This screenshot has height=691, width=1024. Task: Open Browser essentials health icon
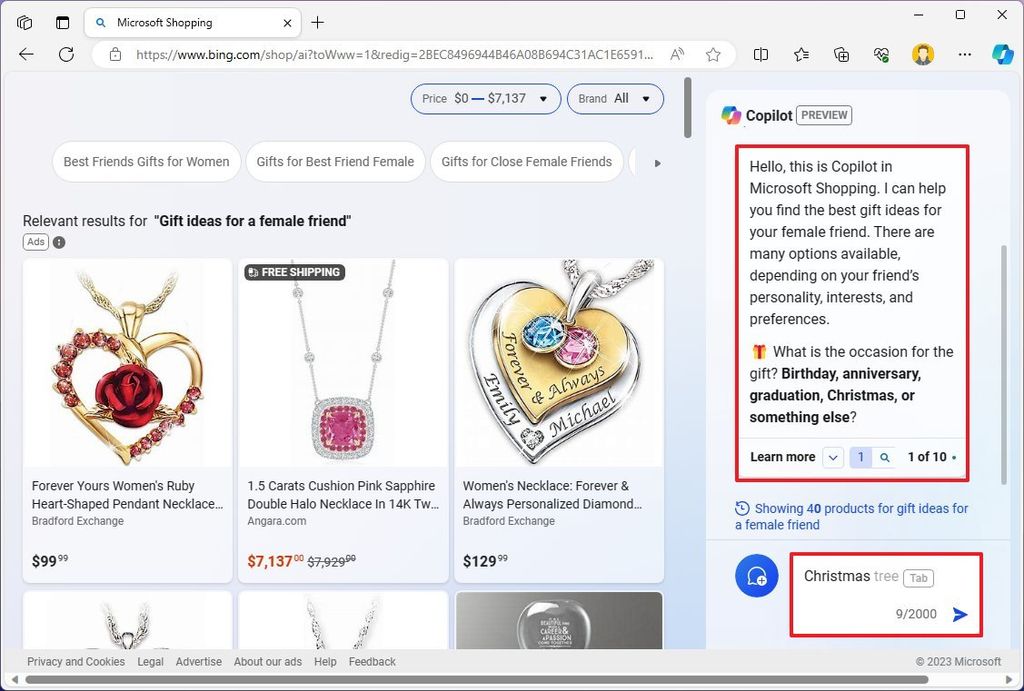pos(881,54)
